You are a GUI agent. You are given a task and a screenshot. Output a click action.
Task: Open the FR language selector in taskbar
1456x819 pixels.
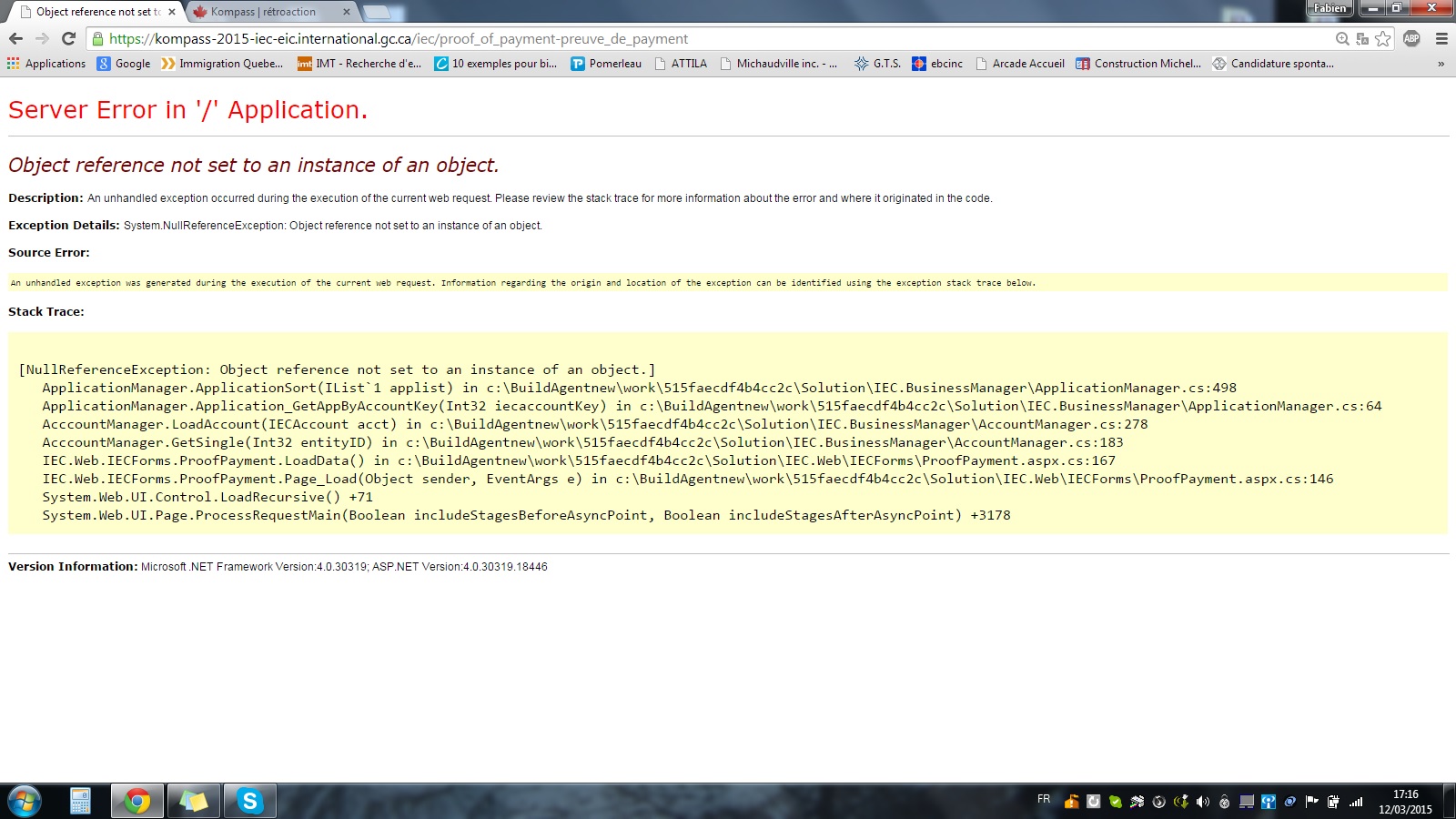click(1044, 799)
